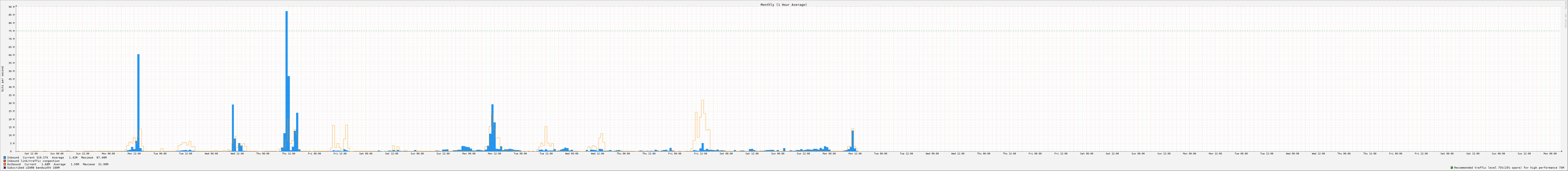
Task: Click the orange Outbound legend swatch
Action: point(5,164)
